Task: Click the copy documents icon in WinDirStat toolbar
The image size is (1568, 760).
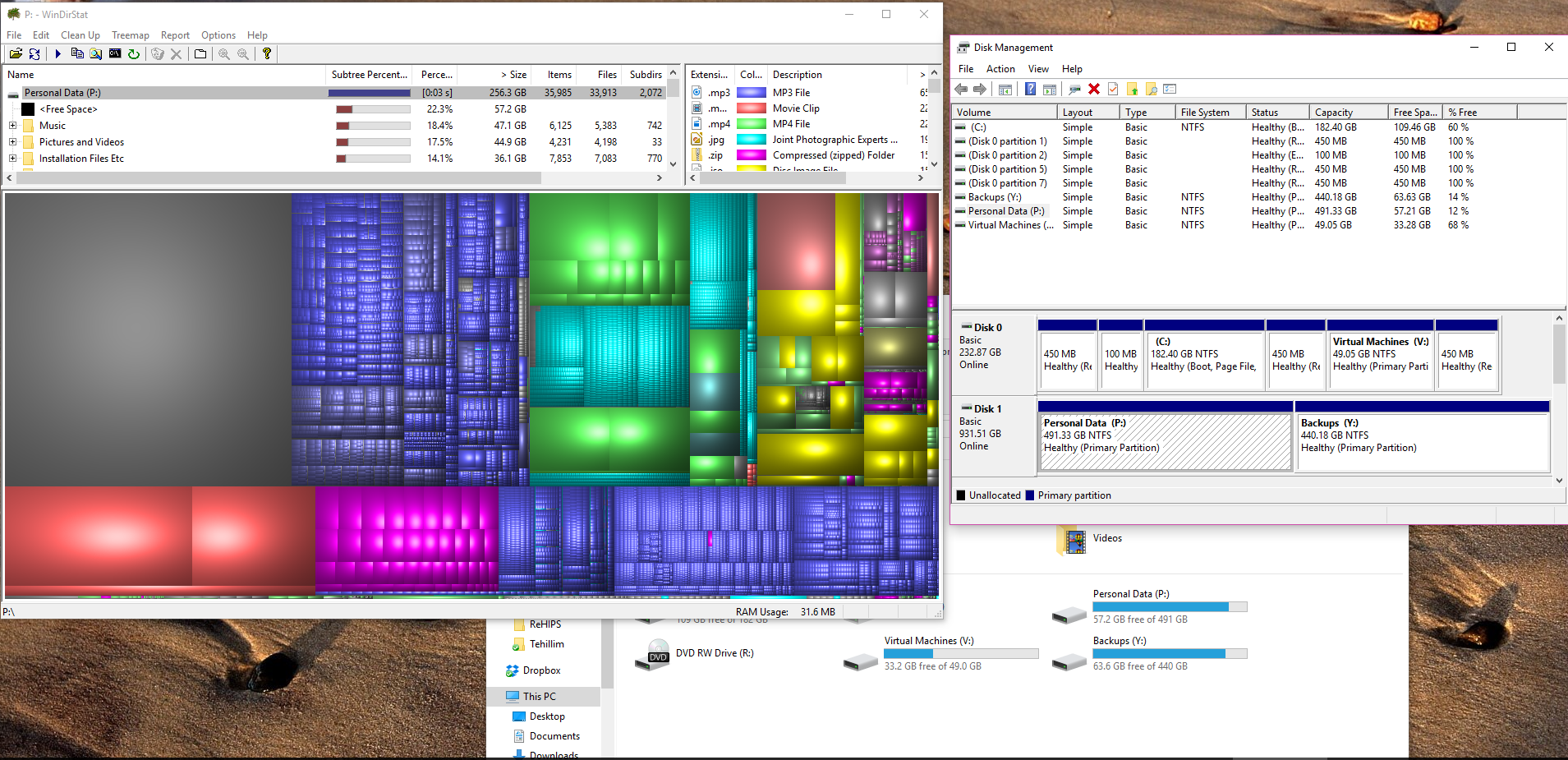Action: click(x=77, y=54)
